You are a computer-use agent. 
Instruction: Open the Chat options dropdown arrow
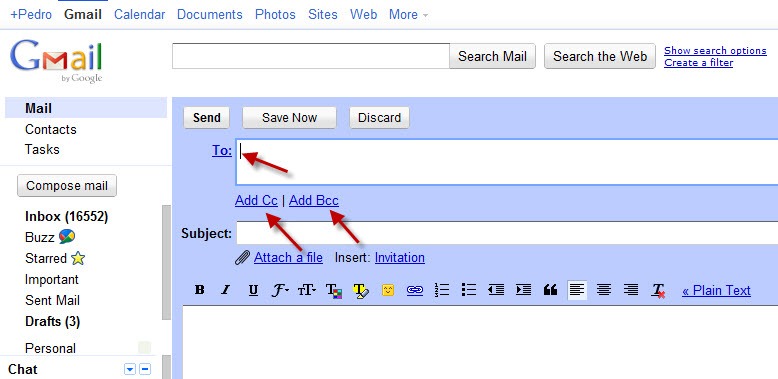coord(130,369)
